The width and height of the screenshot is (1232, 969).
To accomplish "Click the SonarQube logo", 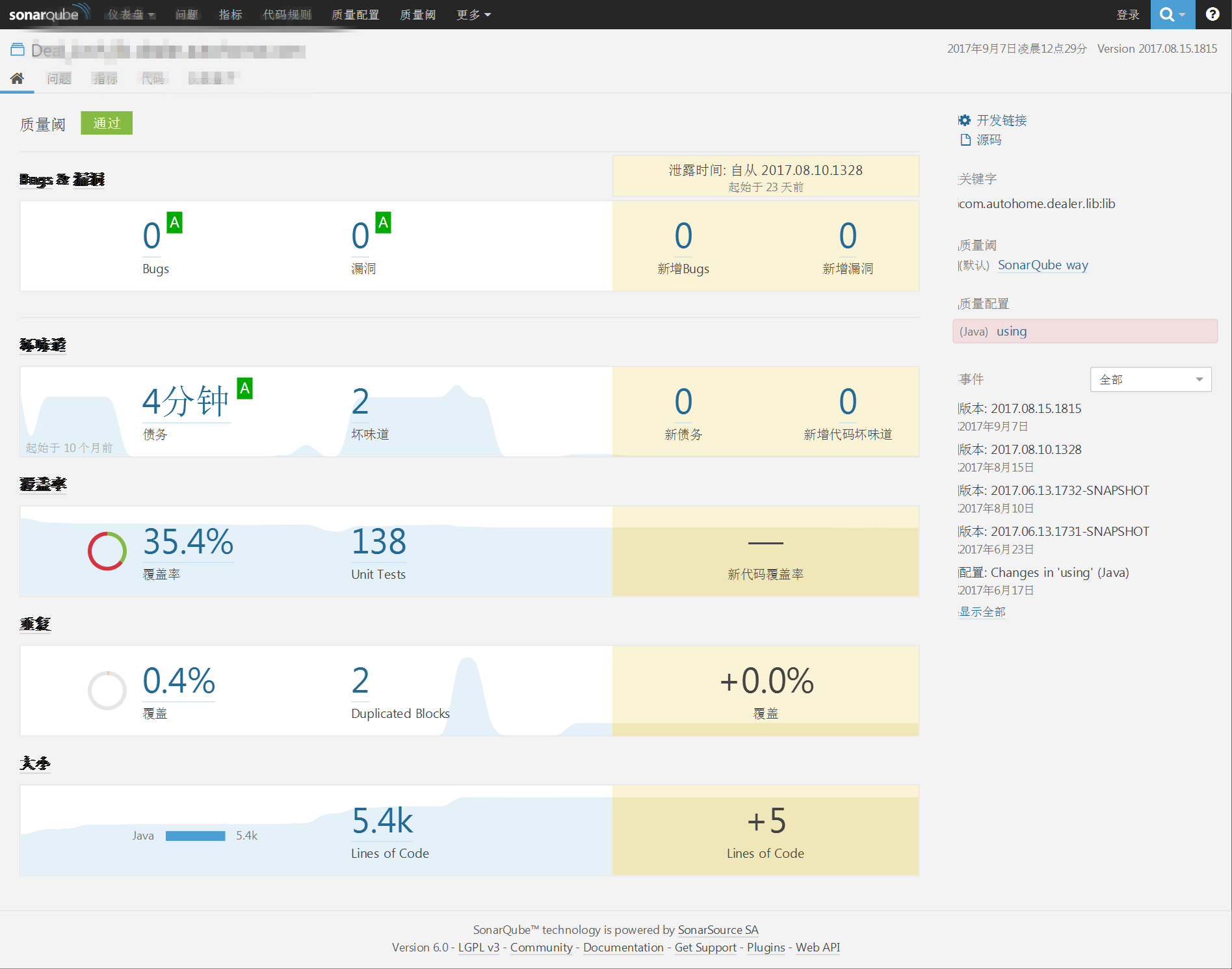I will [47, 14].
